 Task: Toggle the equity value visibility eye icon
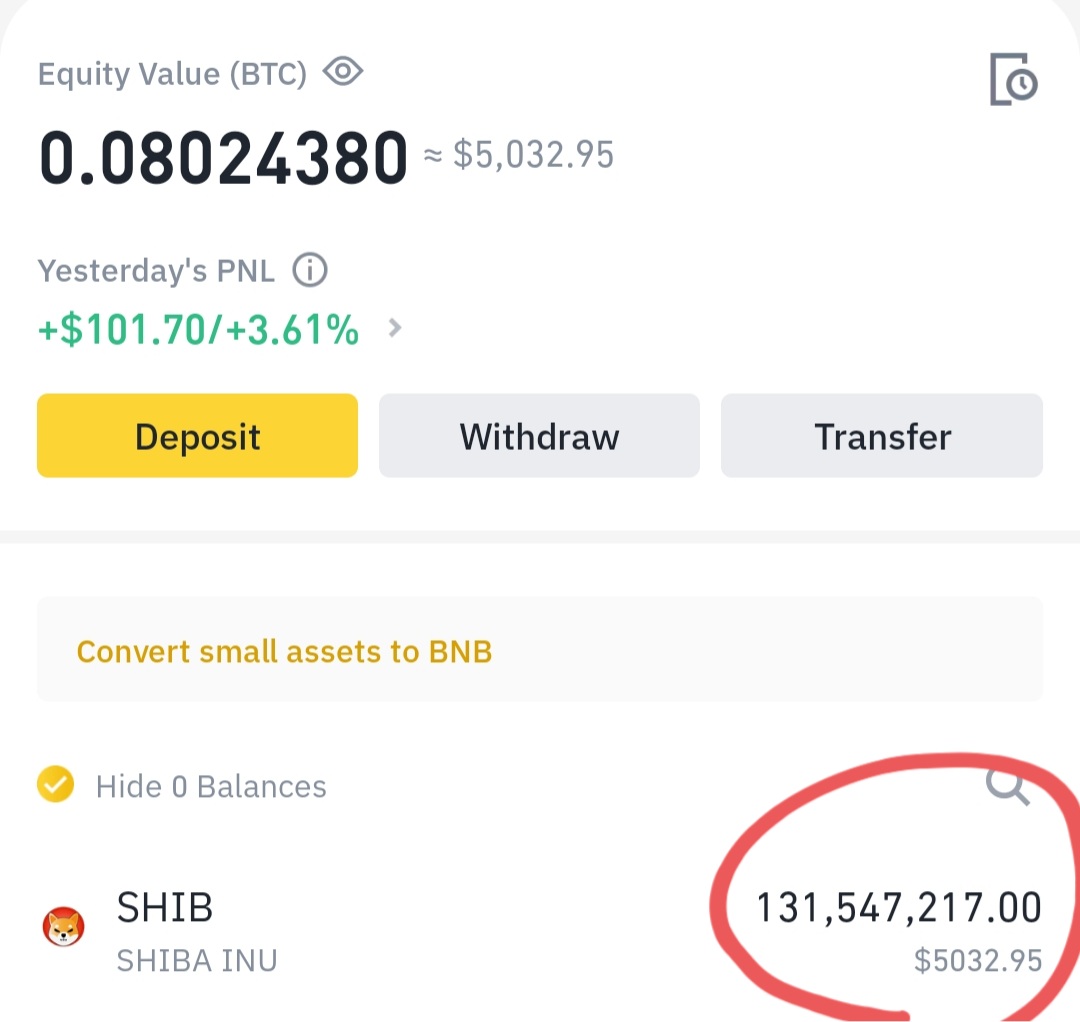pos(343,72)
